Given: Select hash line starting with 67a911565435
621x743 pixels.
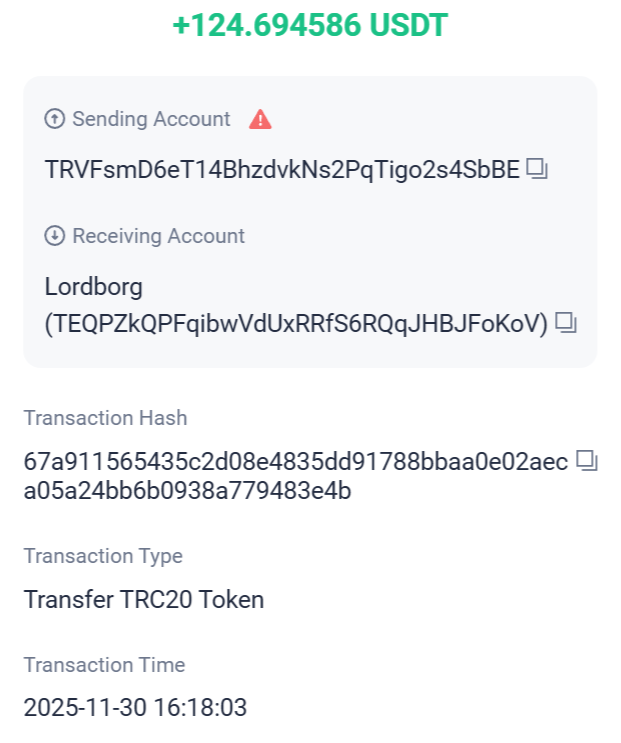Looking at the screenshot, I should click(295, 462).
